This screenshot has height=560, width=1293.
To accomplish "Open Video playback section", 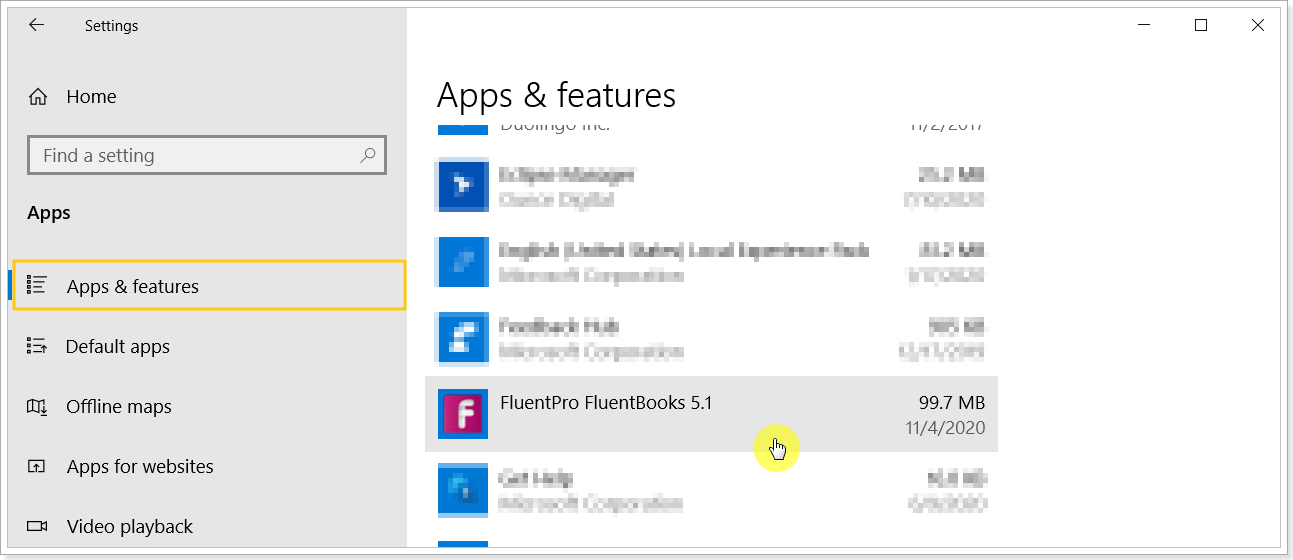I will point(209,526).
